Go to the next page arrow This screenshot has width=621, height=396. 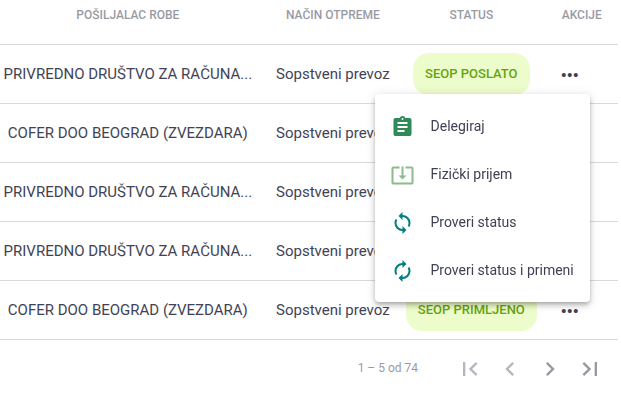(550, 368)
